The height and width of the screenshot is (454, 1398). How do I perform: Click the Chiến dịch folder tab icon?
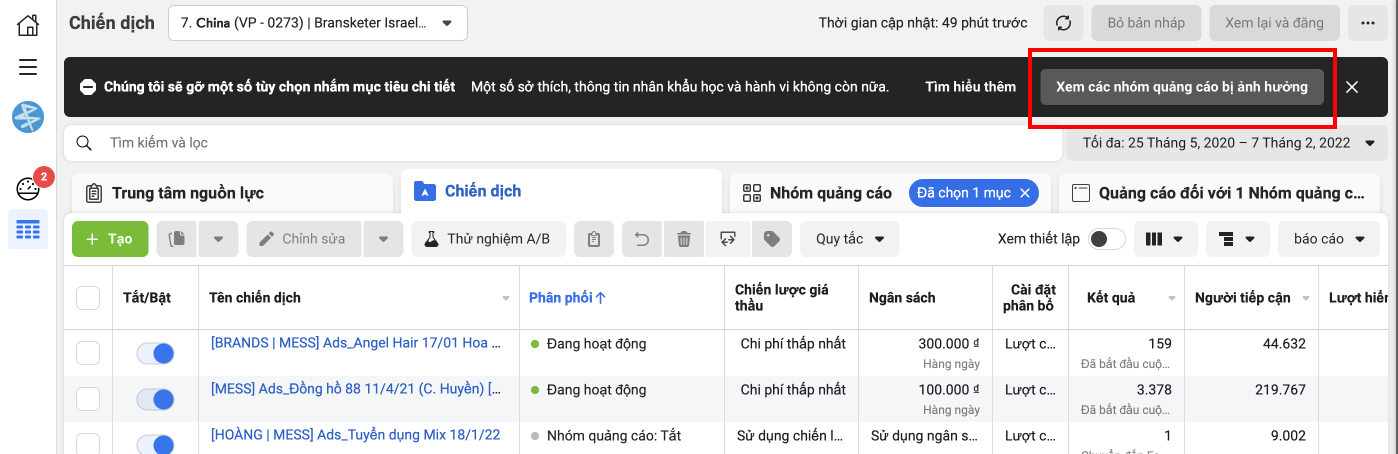pos(425,191)
